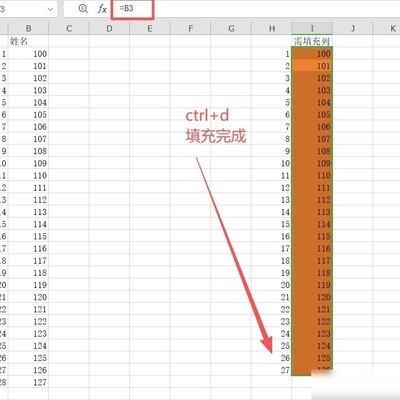
Task: Select column E header
Action: [x=150, y=29]
